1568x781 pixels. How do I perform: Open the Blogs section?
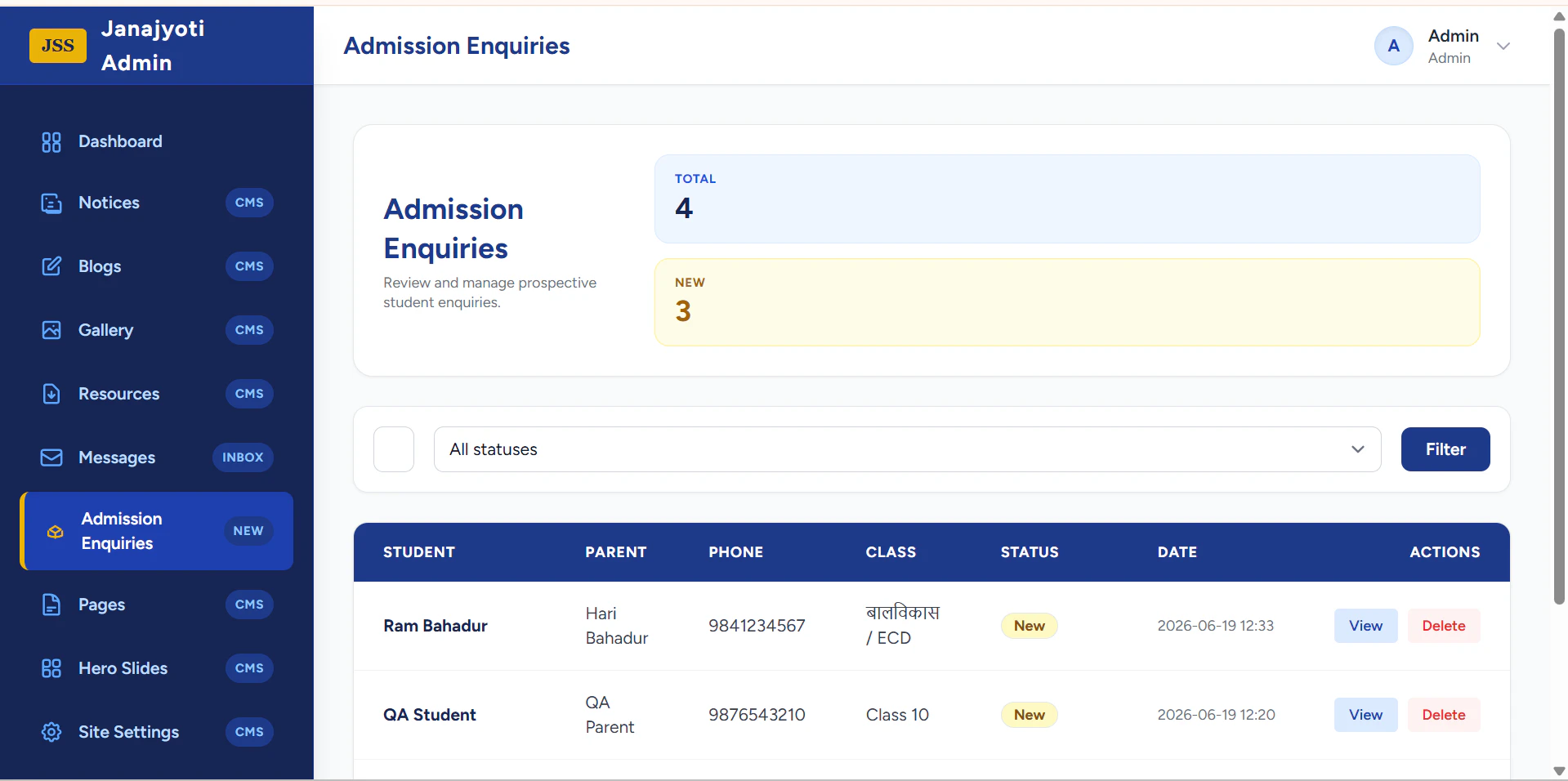(100, 266)
